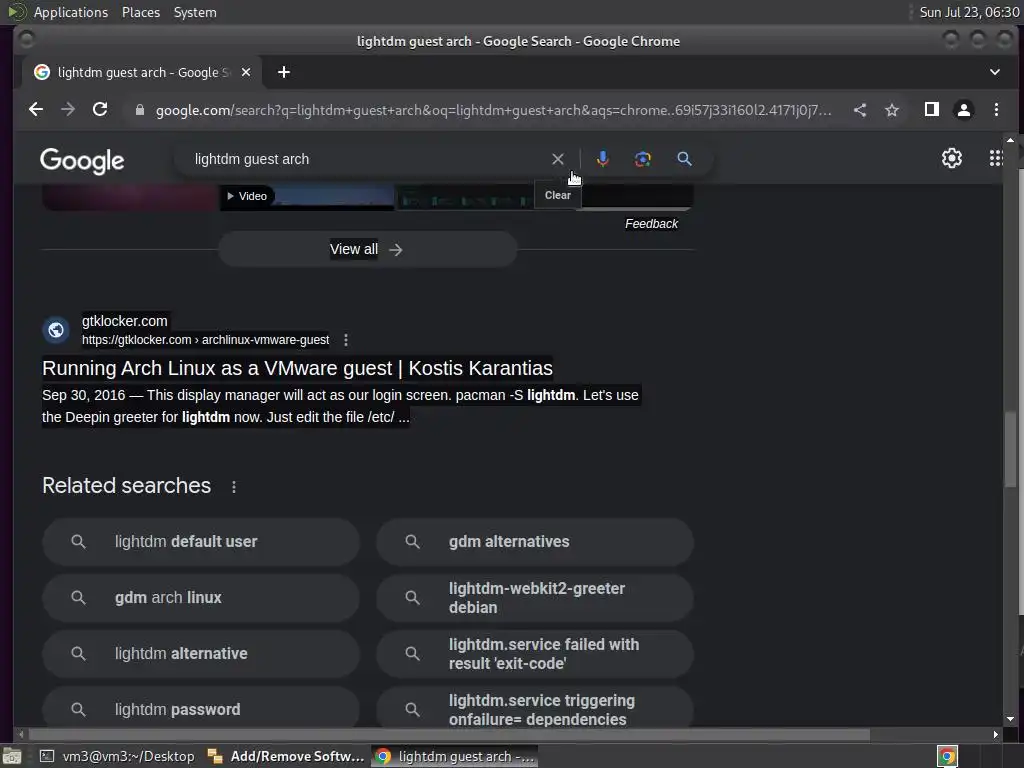Click View all videos button
This screenshot has height=768, width=1024.
[368, 249]
